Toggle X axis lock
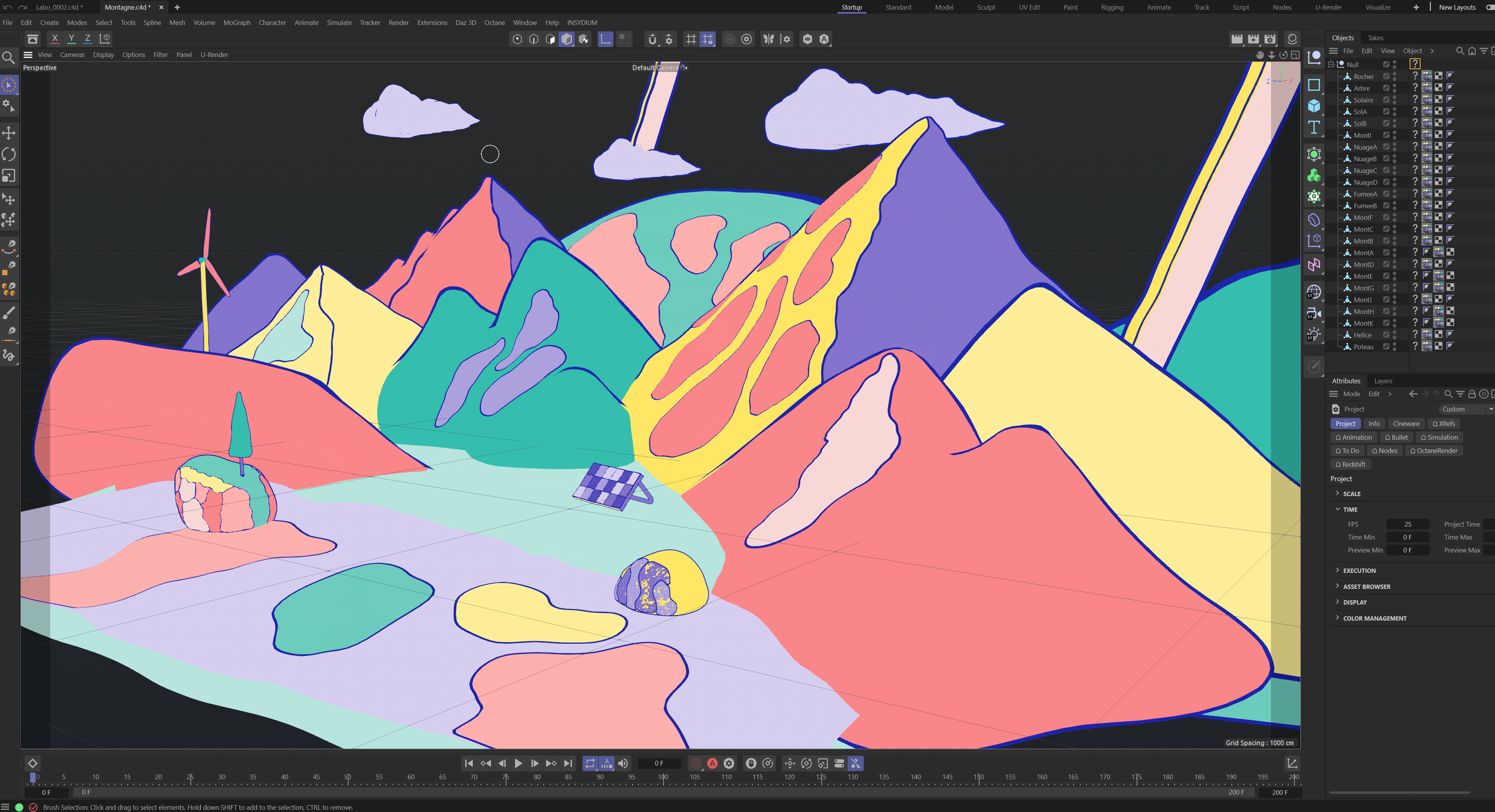The height and width of the screenshot is (812, 1495). (55, 39)
